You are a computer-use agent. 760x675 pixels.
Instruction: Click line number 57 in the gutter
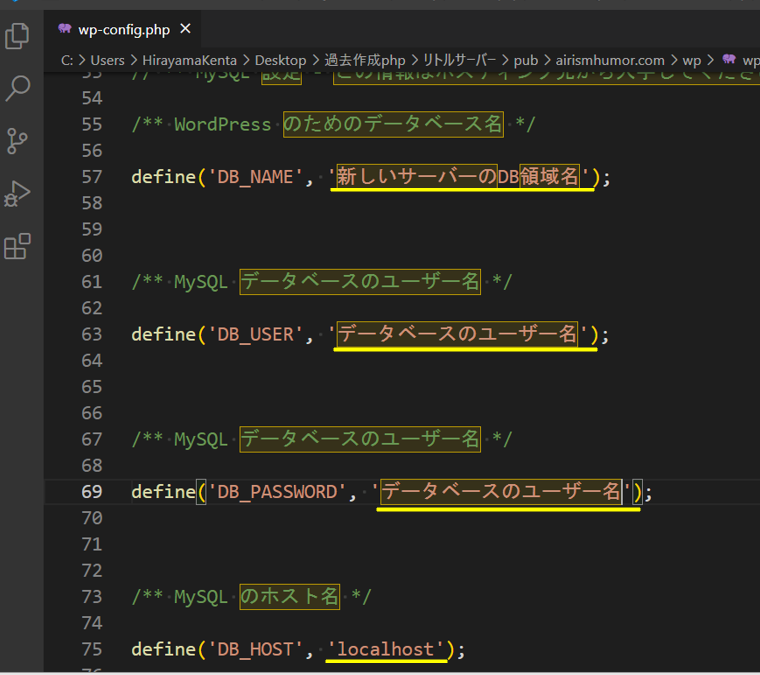[92, 177]
